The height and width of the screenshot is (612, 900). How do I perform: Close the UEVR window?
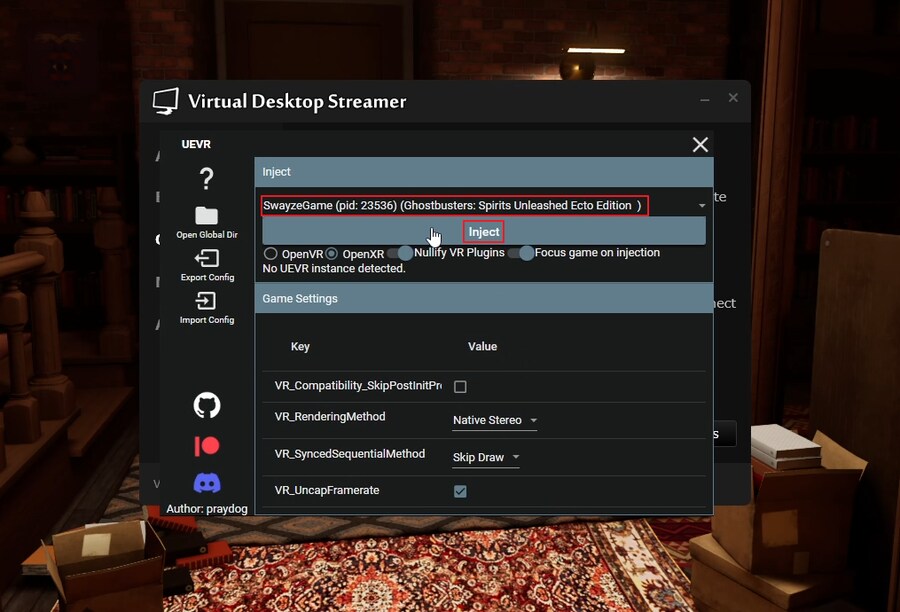click(700, 145)
